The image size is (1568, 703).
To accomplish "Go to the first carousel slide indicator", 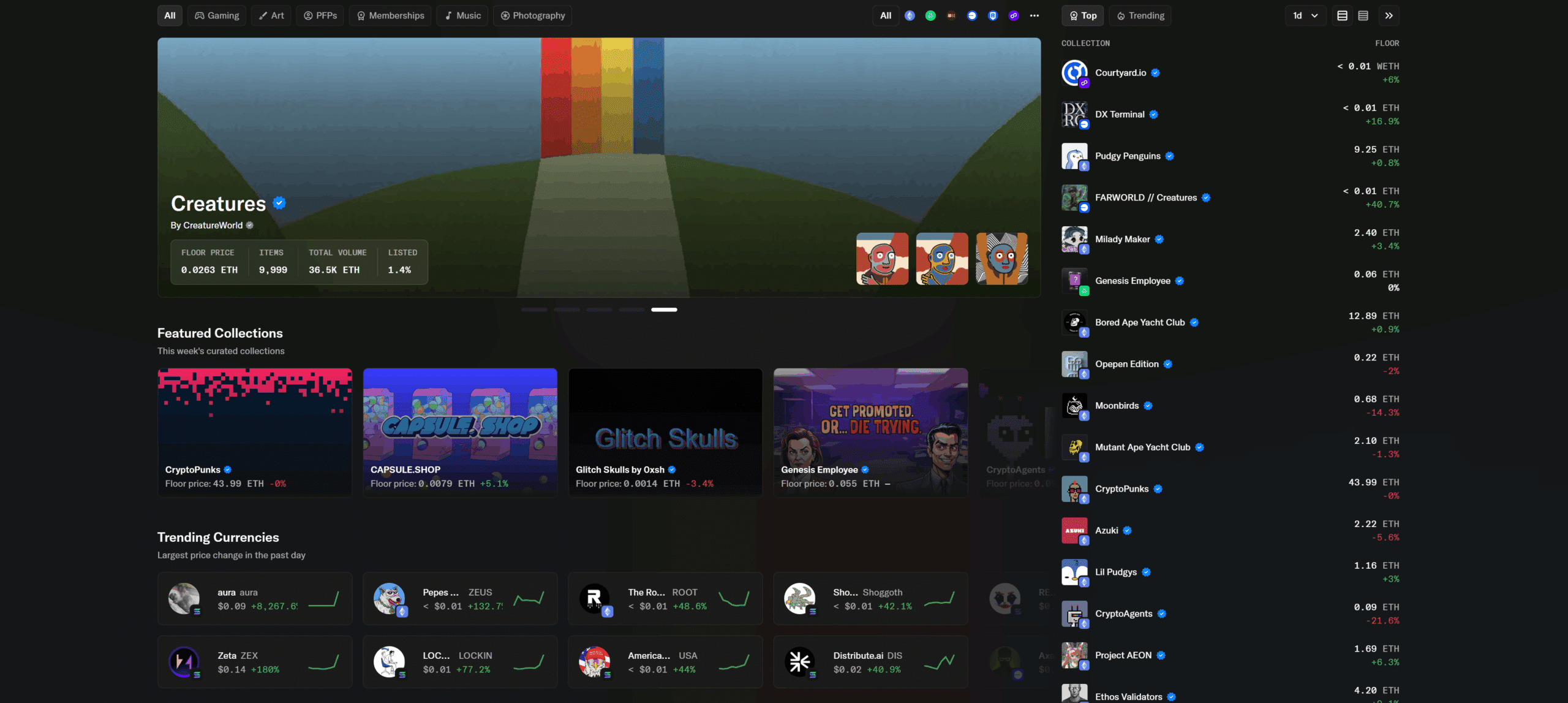I will tap(534, 310).
